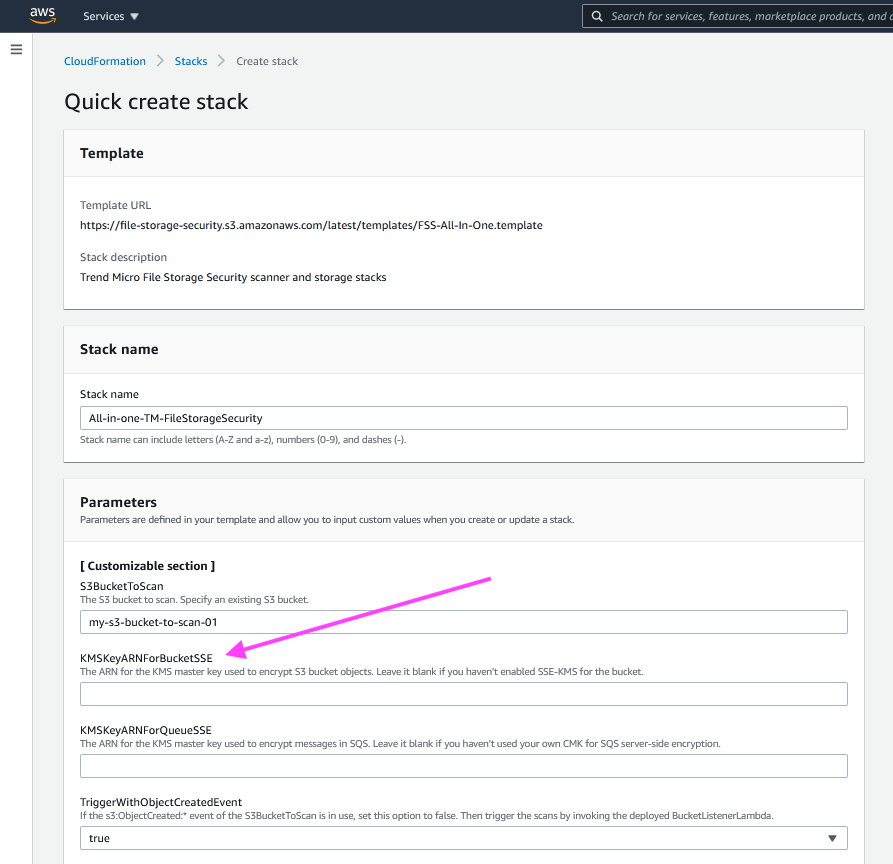The height and width of the screenshot is (864, 893).
Task: Click the KMSKeyARNForBucketSSE label
Action: pos(146,658)
